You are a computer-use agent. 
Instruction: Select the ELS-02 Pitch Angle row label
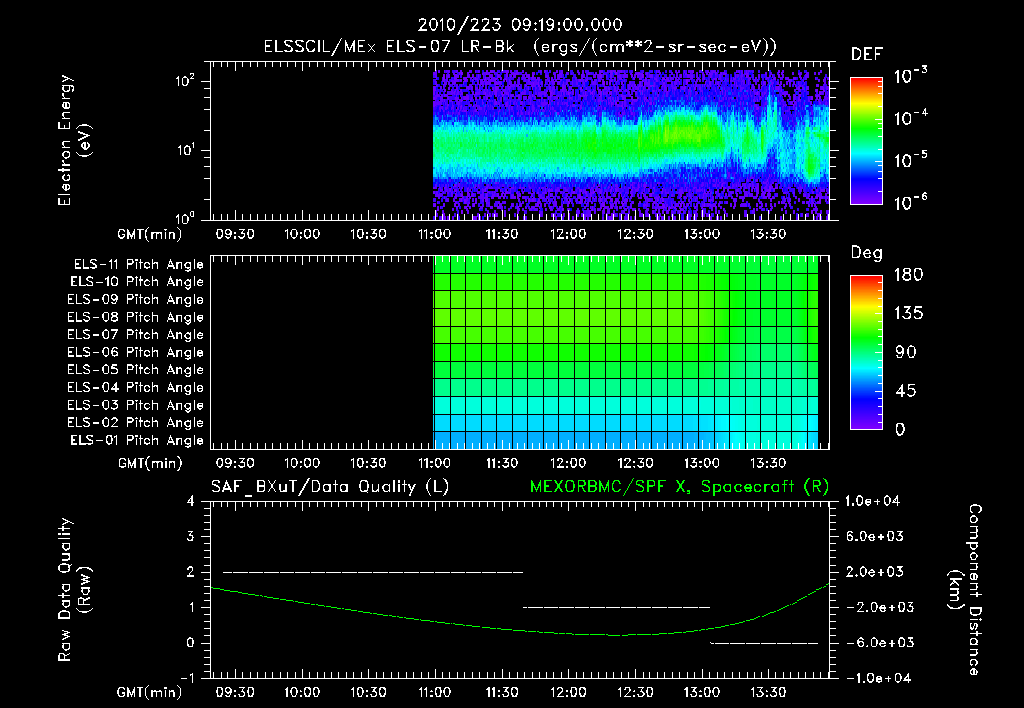(x=135, y=423)
